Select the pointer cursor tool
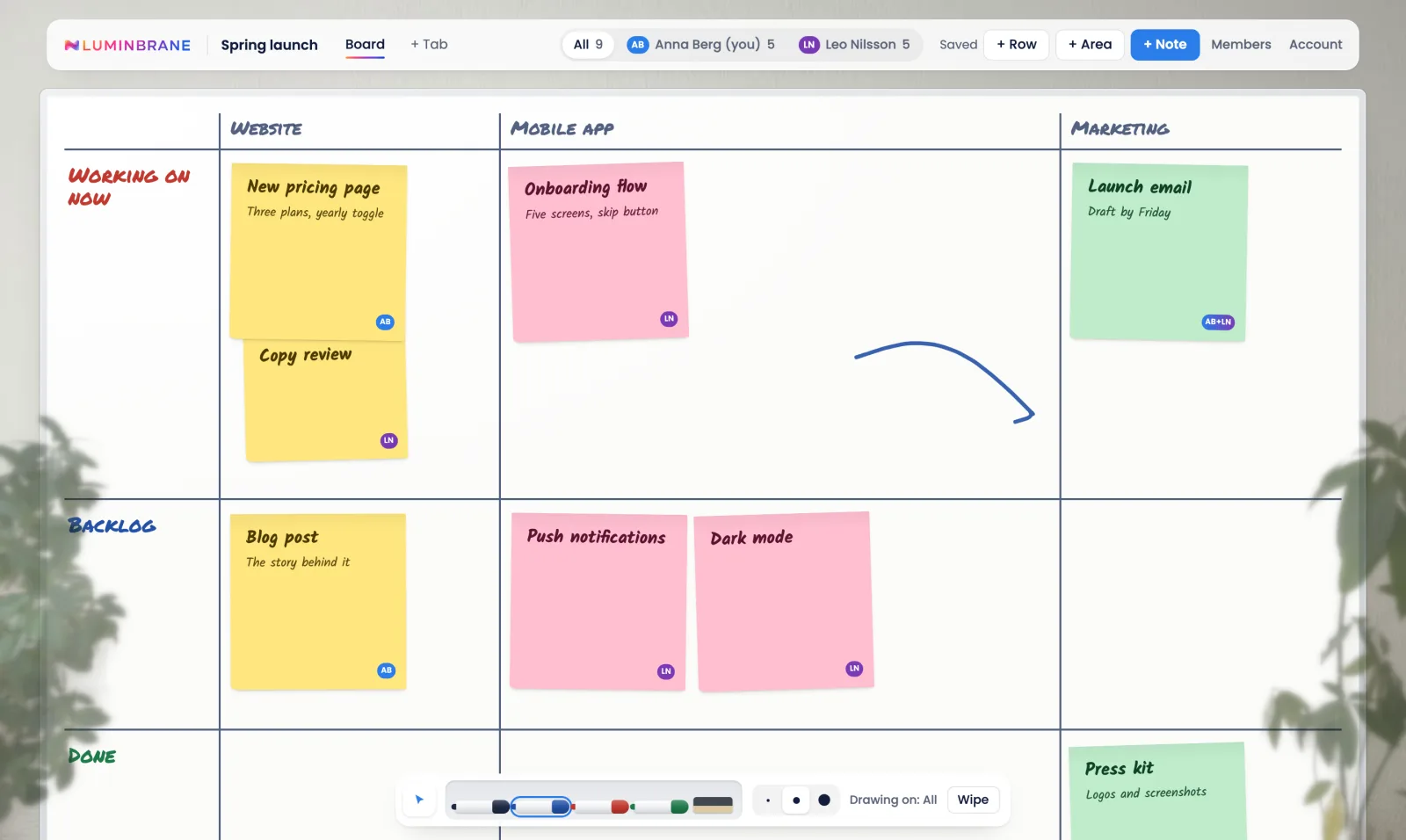This screenshot has width=1406, height=840. 419,800
